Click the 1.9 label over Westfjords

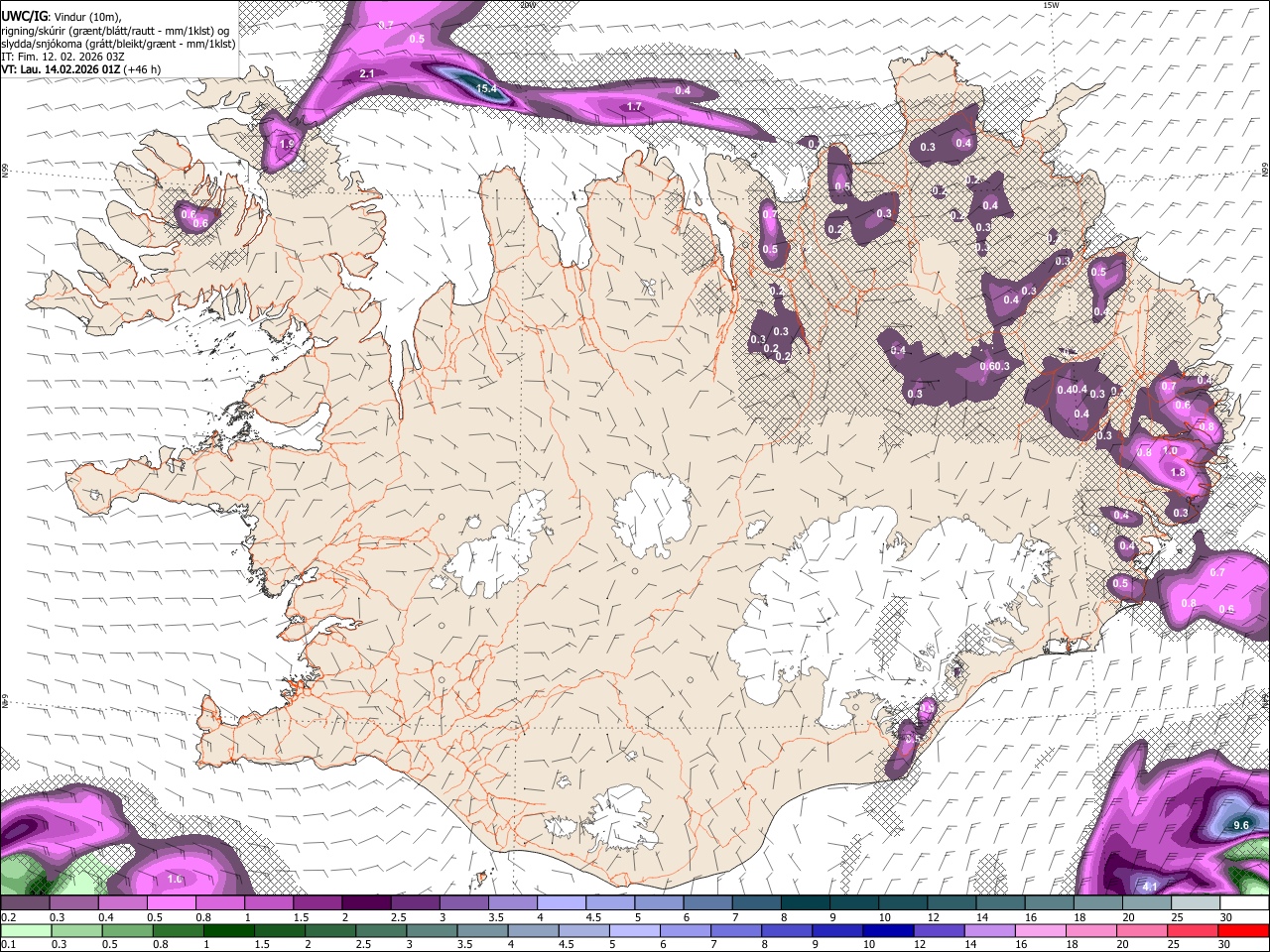pos(287,144)
